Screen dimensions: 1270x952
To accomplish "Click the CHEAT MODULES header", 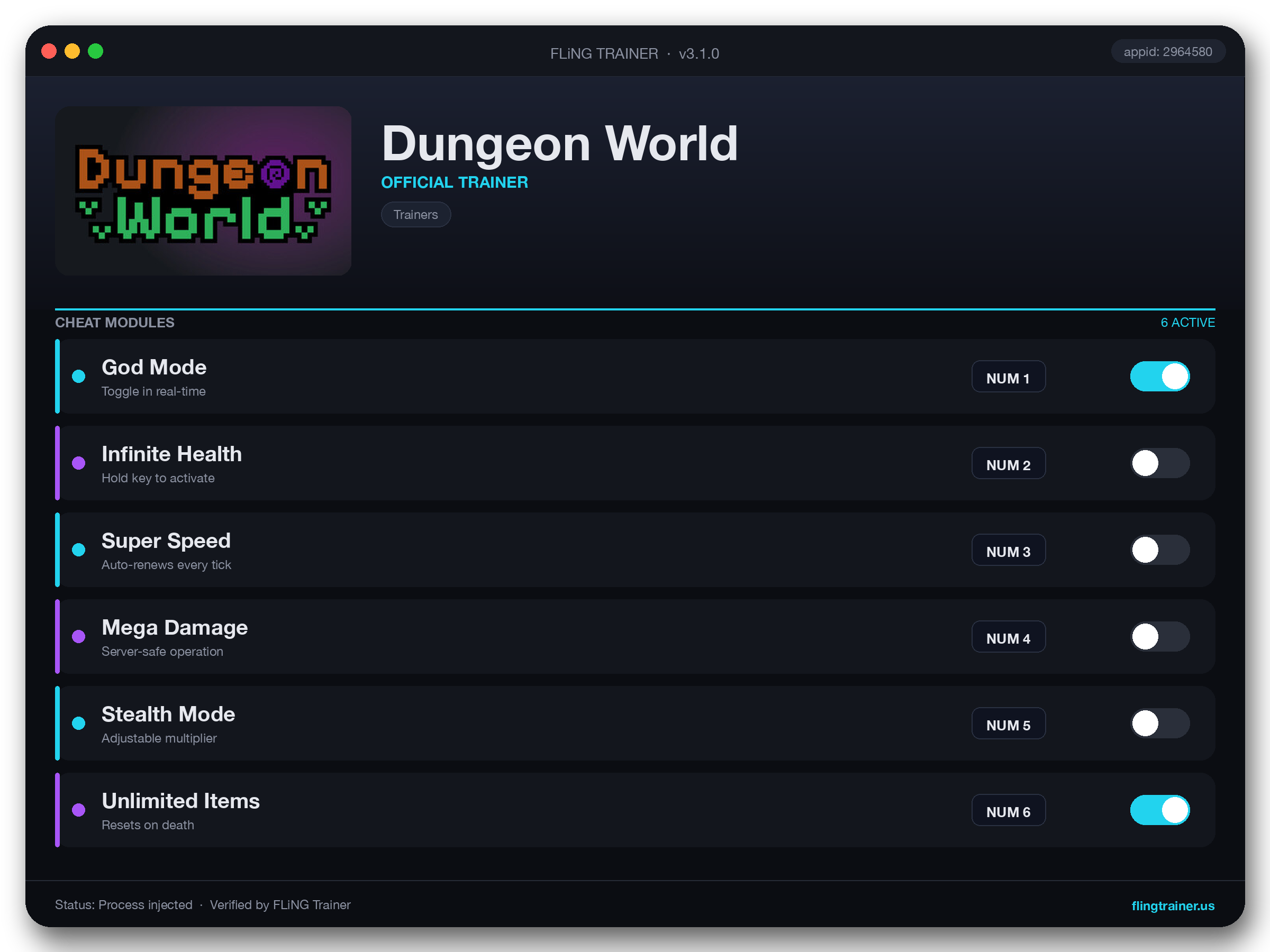I will point(115,323).
